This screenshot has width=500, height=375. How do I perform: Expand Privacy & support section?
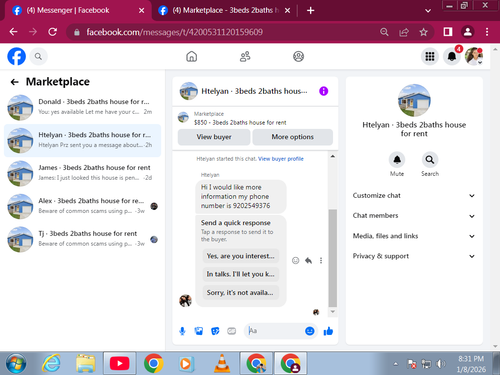pyautogui.click(x=414, y=256)
